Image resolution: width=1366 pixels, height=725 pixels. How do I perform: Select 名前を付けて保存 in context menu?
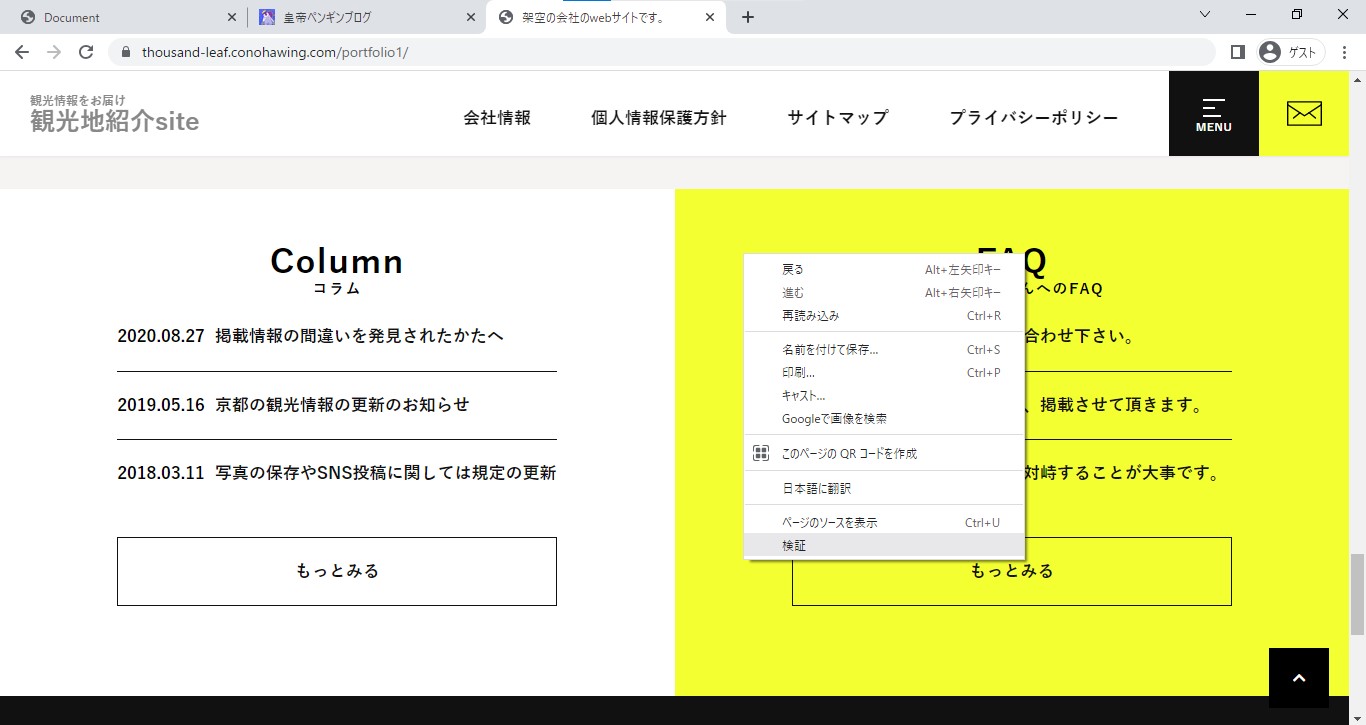(x=884, y=350)
